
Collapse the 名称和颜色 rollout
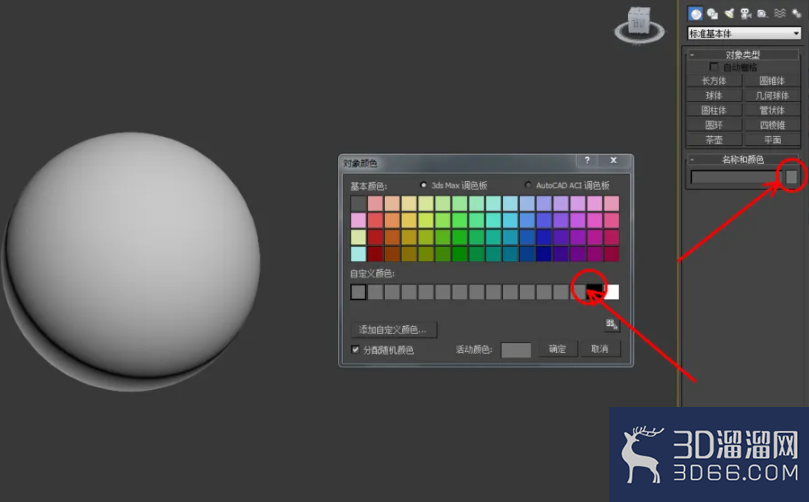pos(743,159)
